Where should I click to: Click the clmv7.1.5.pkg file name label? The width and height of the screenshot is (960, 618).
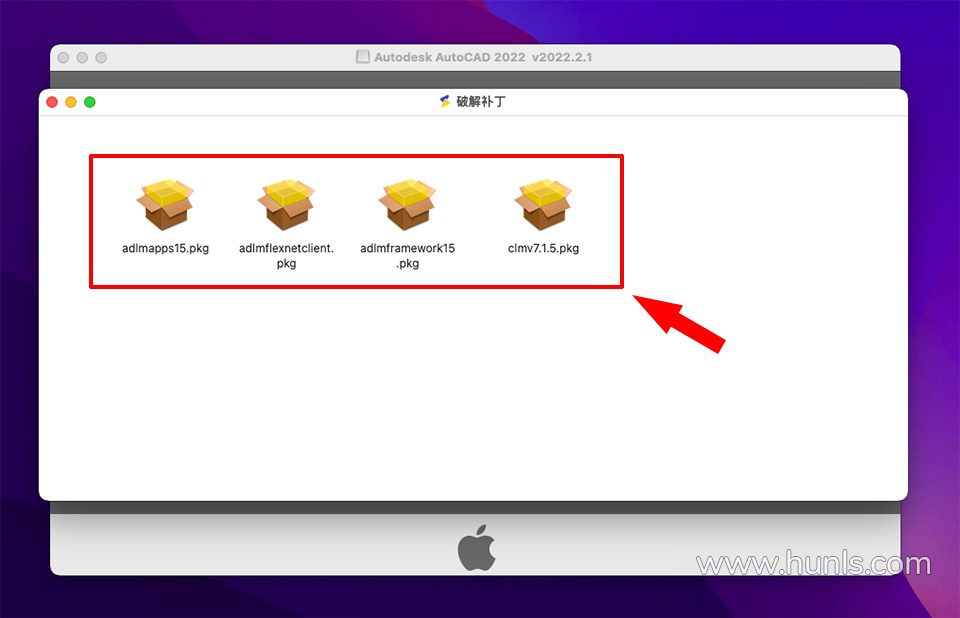pyautogui.click(x=543, y=248)
